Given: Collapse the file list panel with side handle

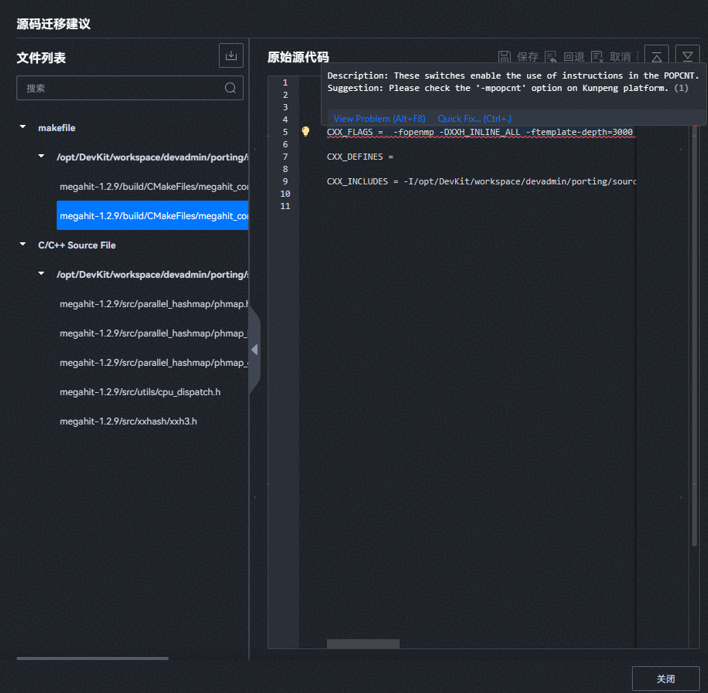Looking at the screenshot, I should [254, 350].
